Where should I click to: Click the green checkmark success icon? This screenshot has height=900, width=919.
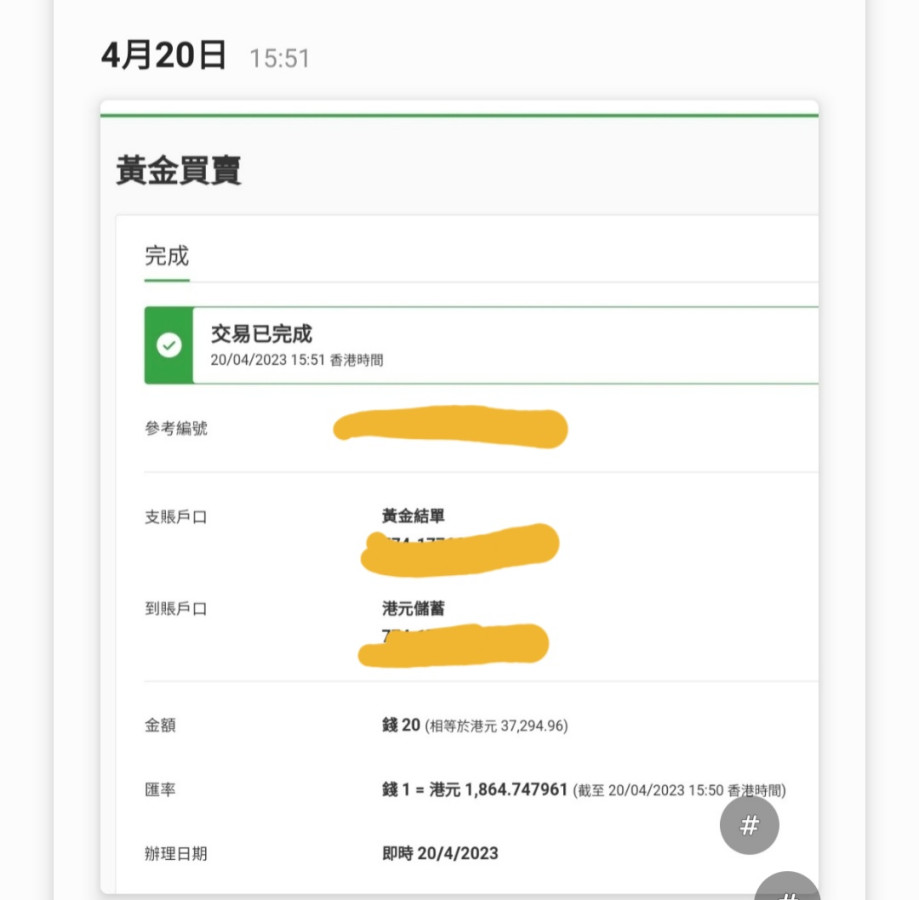pyautogui.click(x=169, y=345)
